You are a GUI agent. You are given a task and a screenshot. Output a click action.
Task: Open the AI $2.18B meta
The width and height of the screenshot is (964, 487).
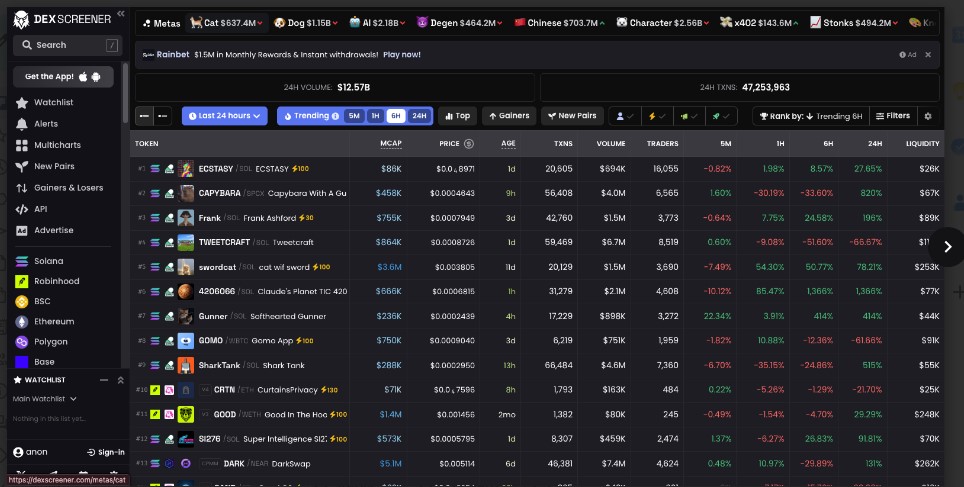pyautogui.click(x=377, y=23)
